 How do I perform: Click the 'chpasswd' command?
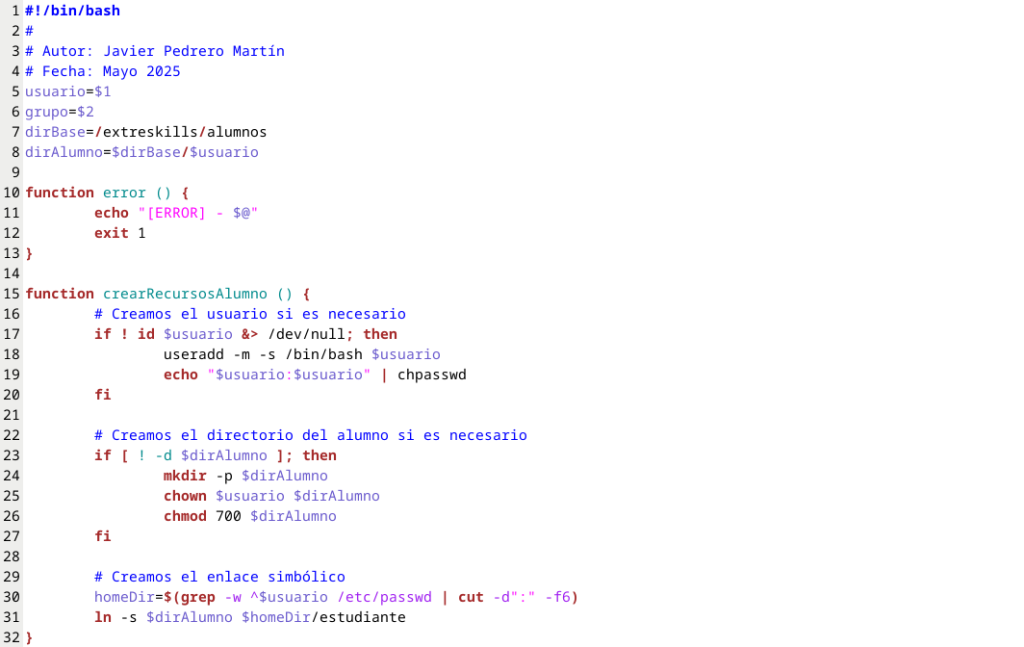tap(432, 375)
